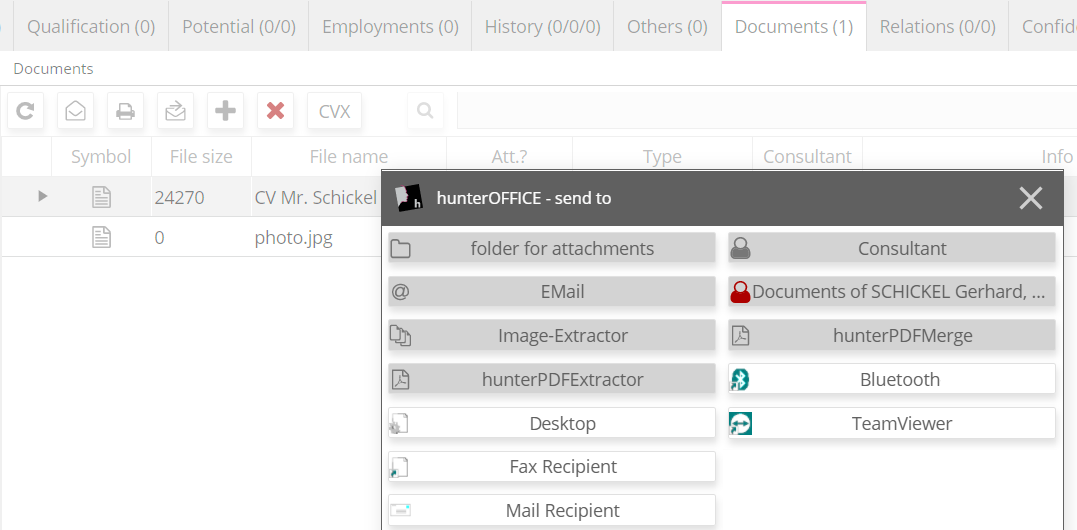Switch to the Potential (0/0) tab
1077x530 pixels.
[239, 27]
